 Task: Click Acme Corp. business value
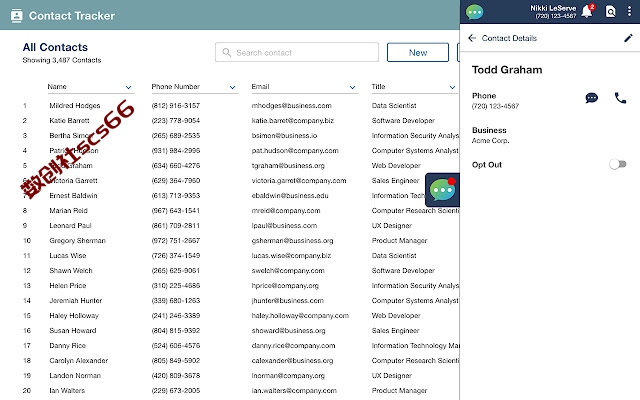pos(490,140)
